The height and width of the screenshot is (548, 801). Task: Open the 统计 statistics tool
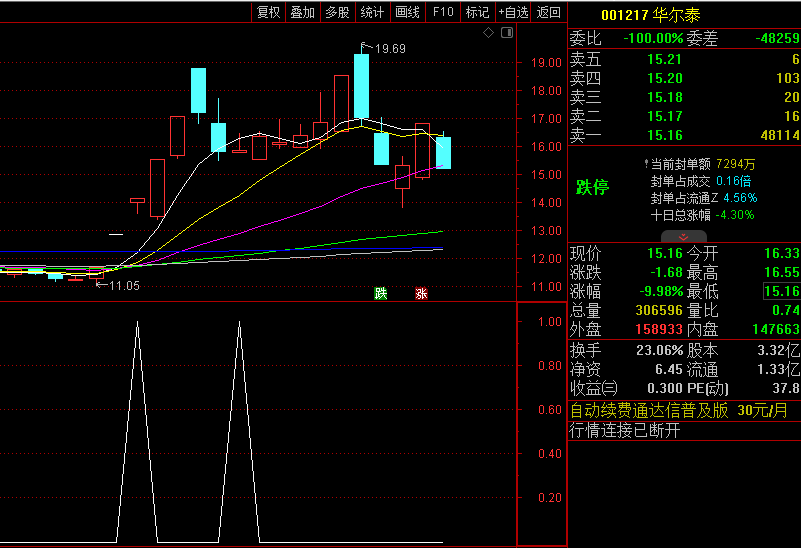(372, 12)
